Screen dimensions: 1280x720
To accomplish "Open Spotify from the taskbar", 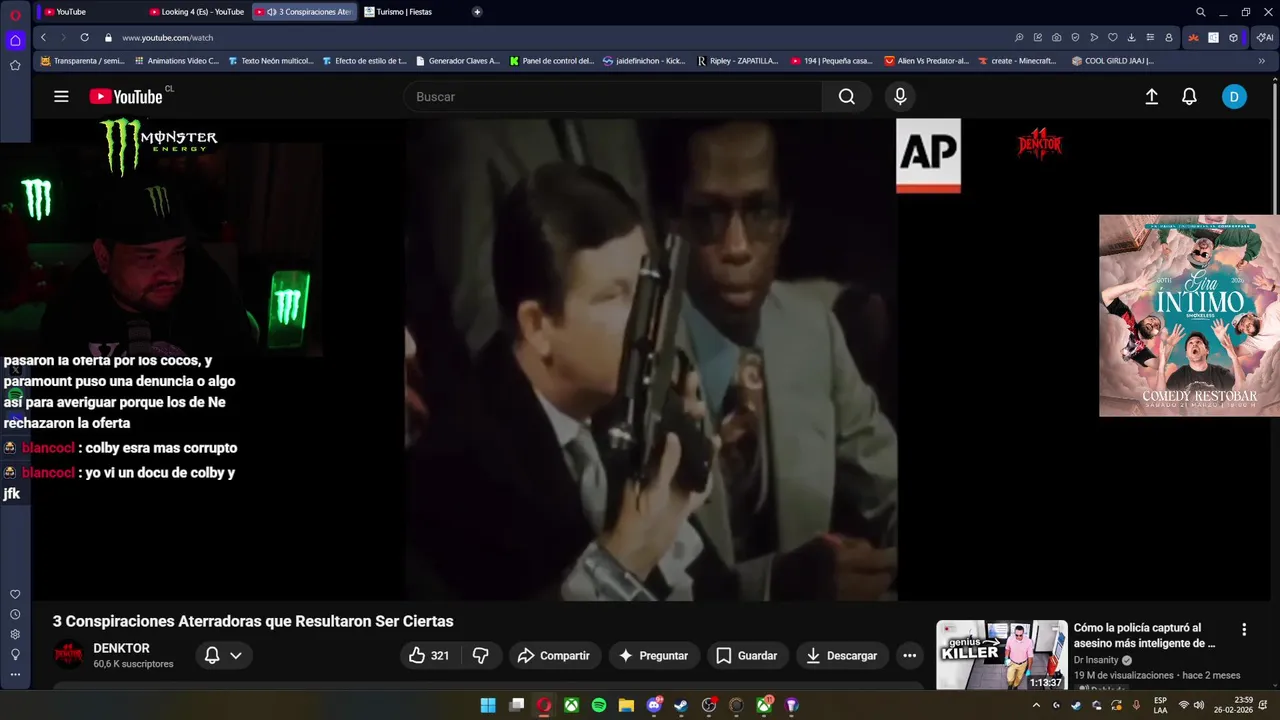I will pyautogui.click(x=599, y=705).
